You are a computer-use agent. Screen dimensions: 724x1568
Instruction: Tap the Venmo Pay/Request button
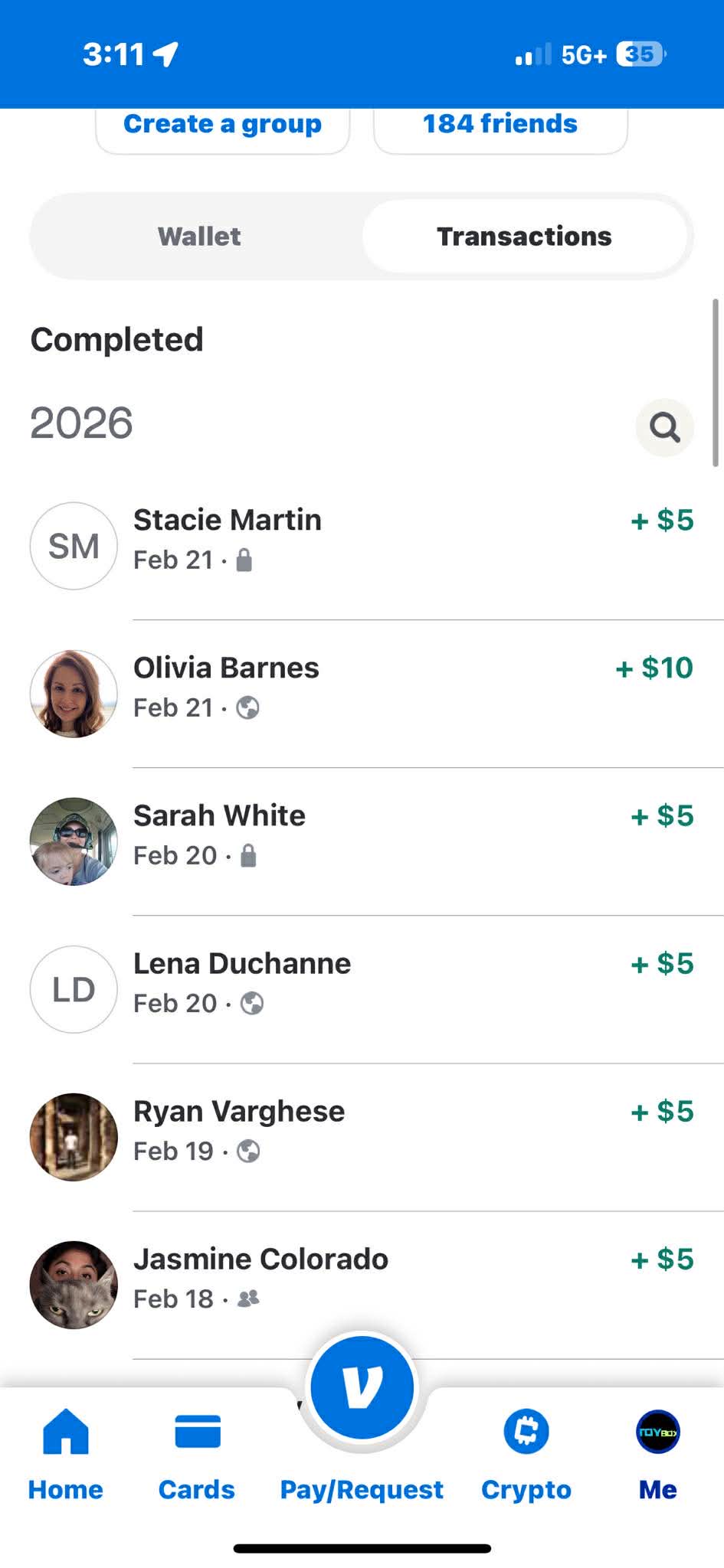[x=362, y=1387]
